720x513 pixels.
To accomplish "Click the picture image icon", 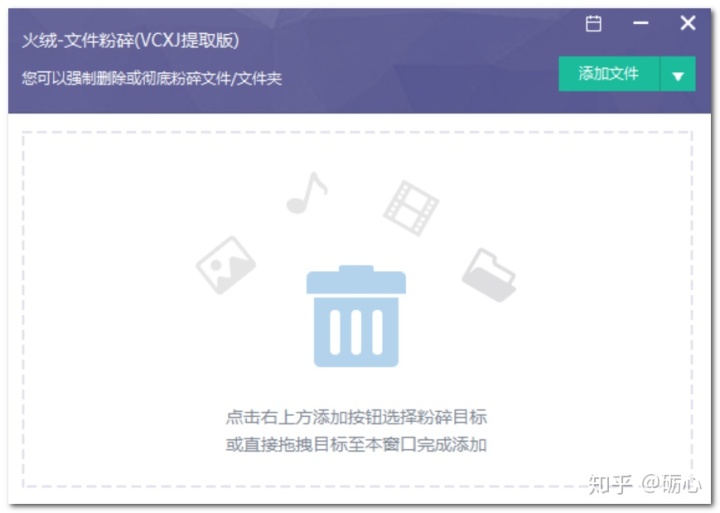I will coord(226,265).
